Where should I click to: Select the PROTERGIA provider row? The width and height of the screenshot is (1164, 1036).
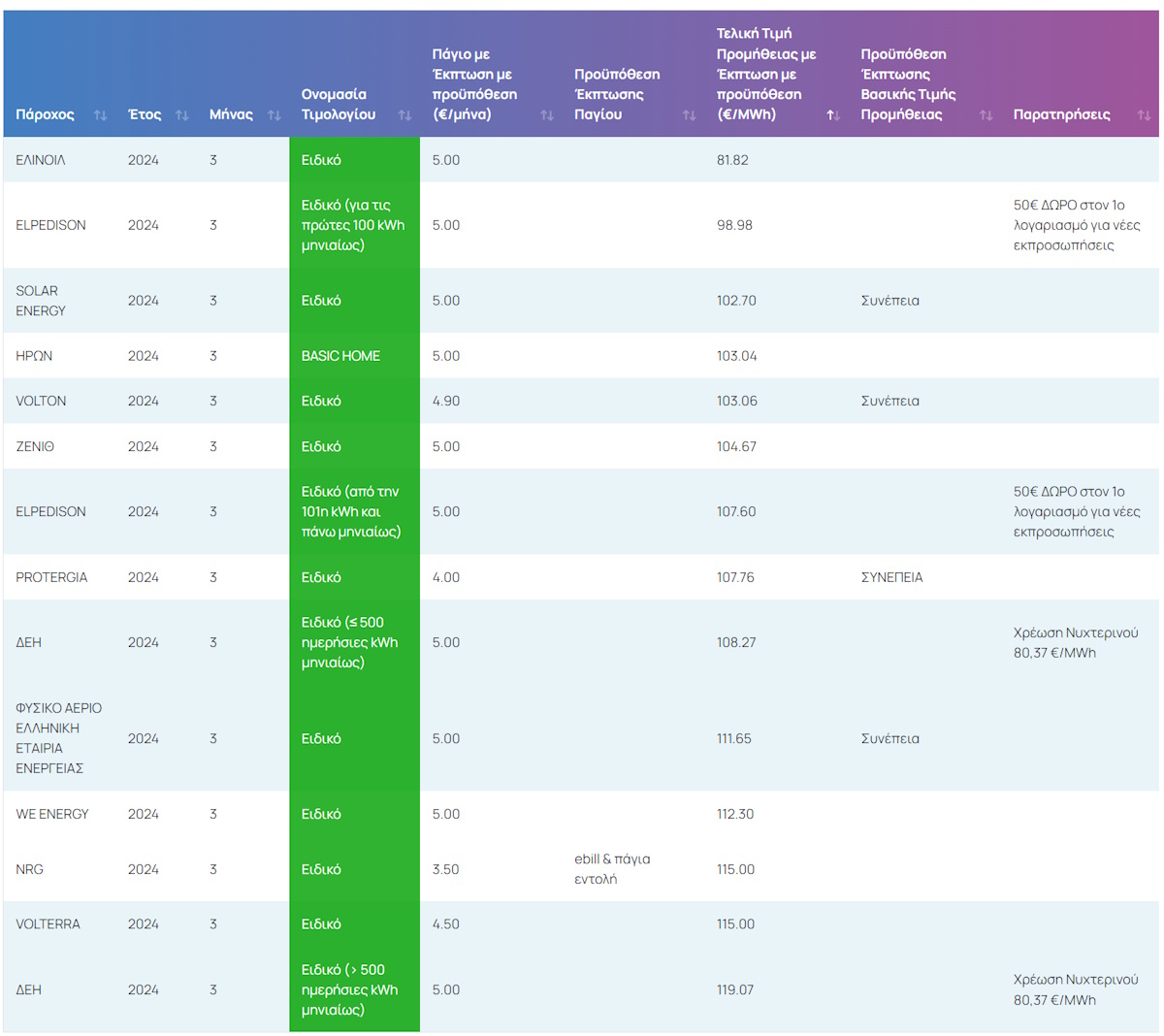[51, 577]
